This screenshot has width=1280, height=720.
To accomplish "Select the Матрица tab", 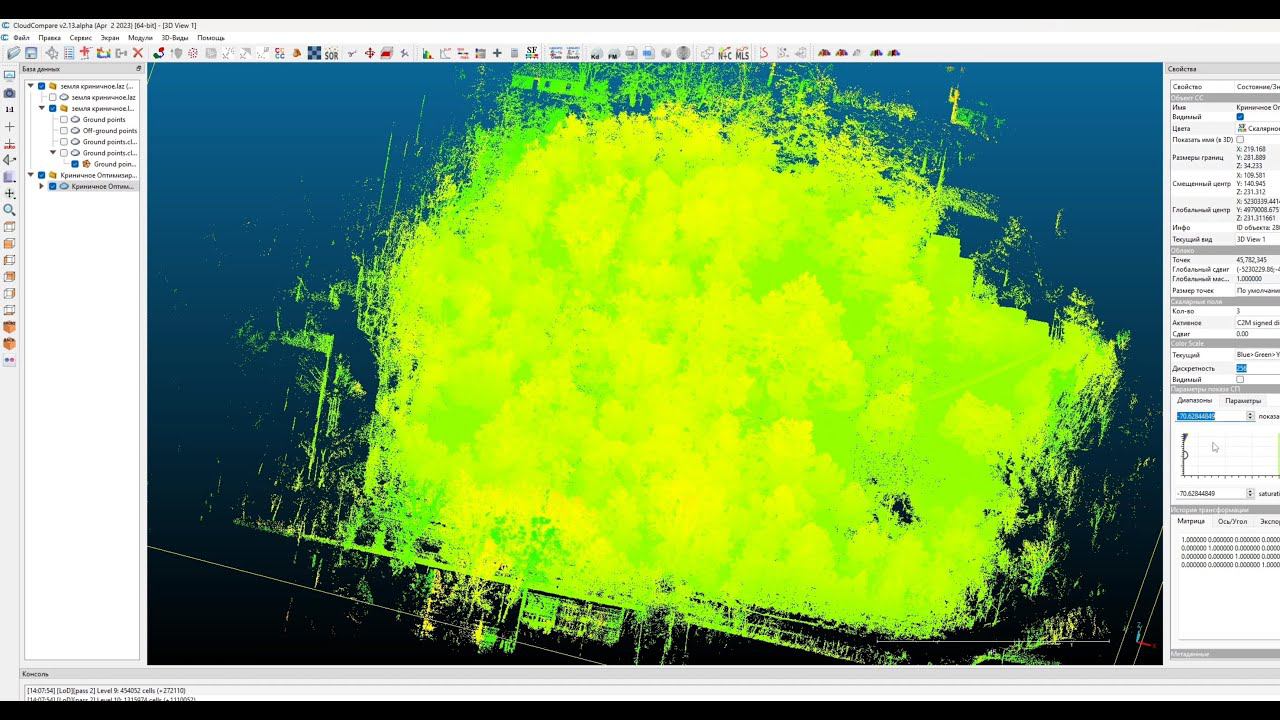I will 1191,521.
